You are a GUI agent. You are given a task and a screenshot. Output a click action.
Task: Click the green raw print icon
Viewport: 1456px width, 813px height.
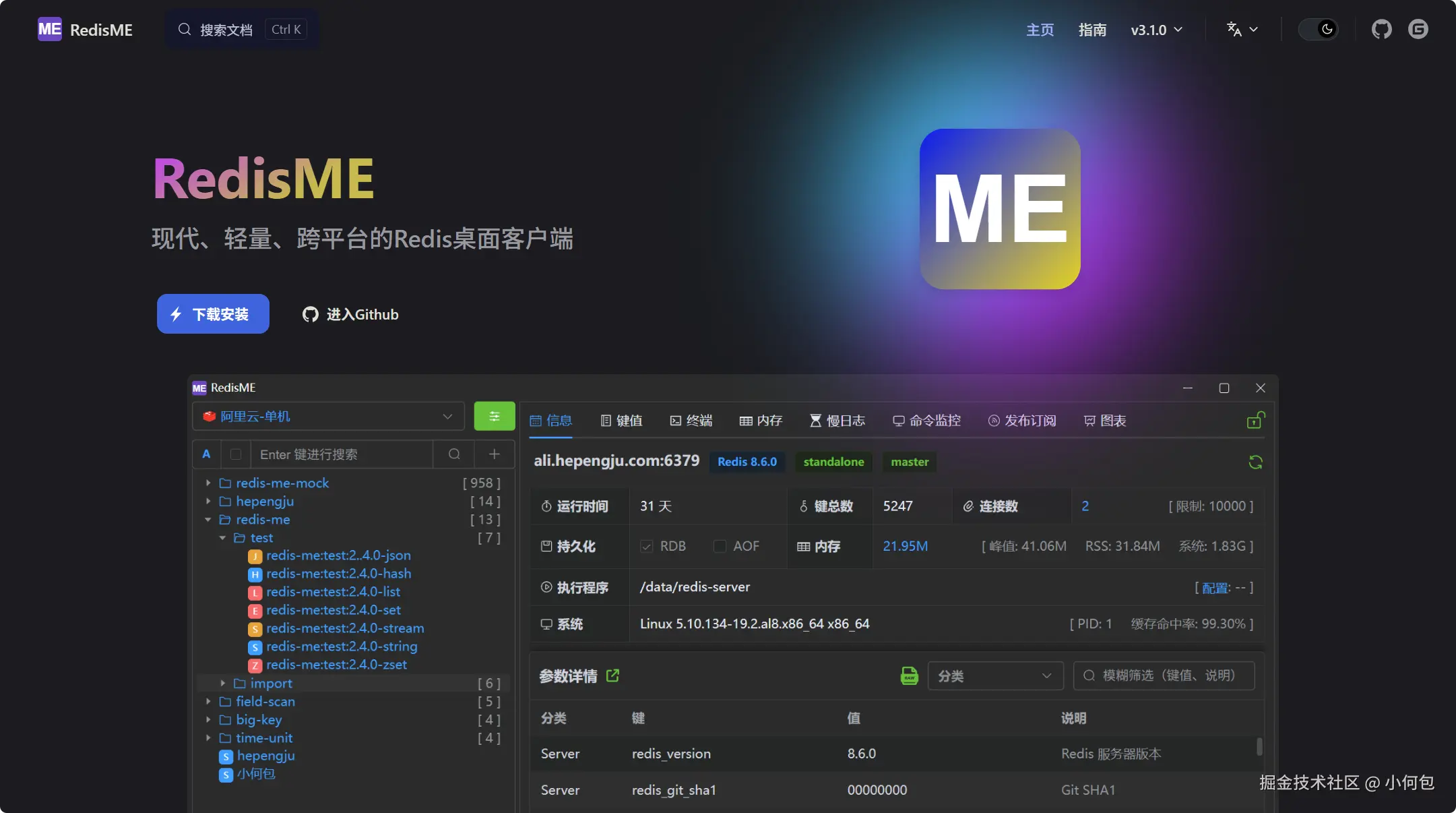[910, 675]
